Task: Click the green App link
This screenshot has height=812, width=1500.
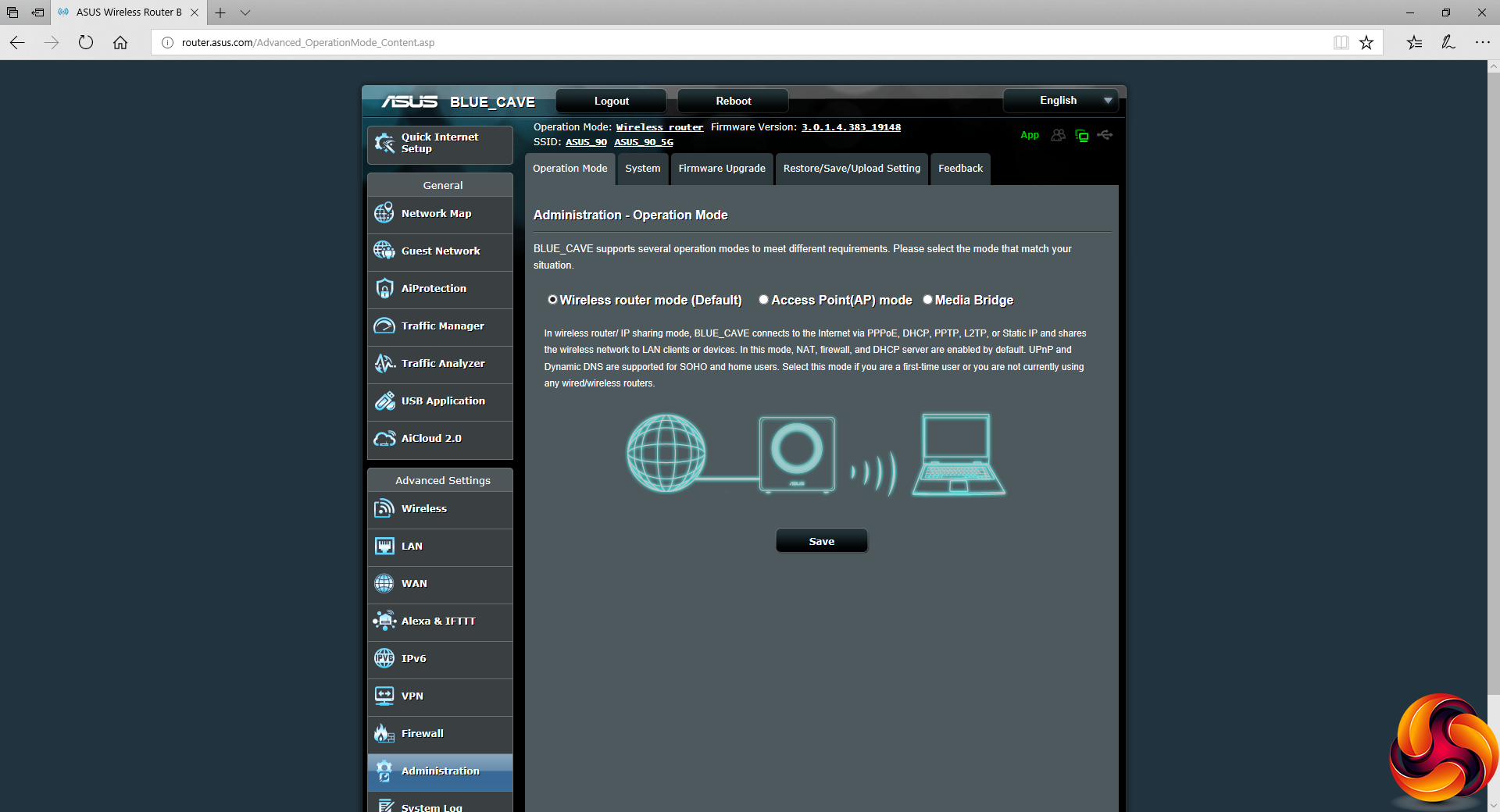Action: pos(1030,135)
